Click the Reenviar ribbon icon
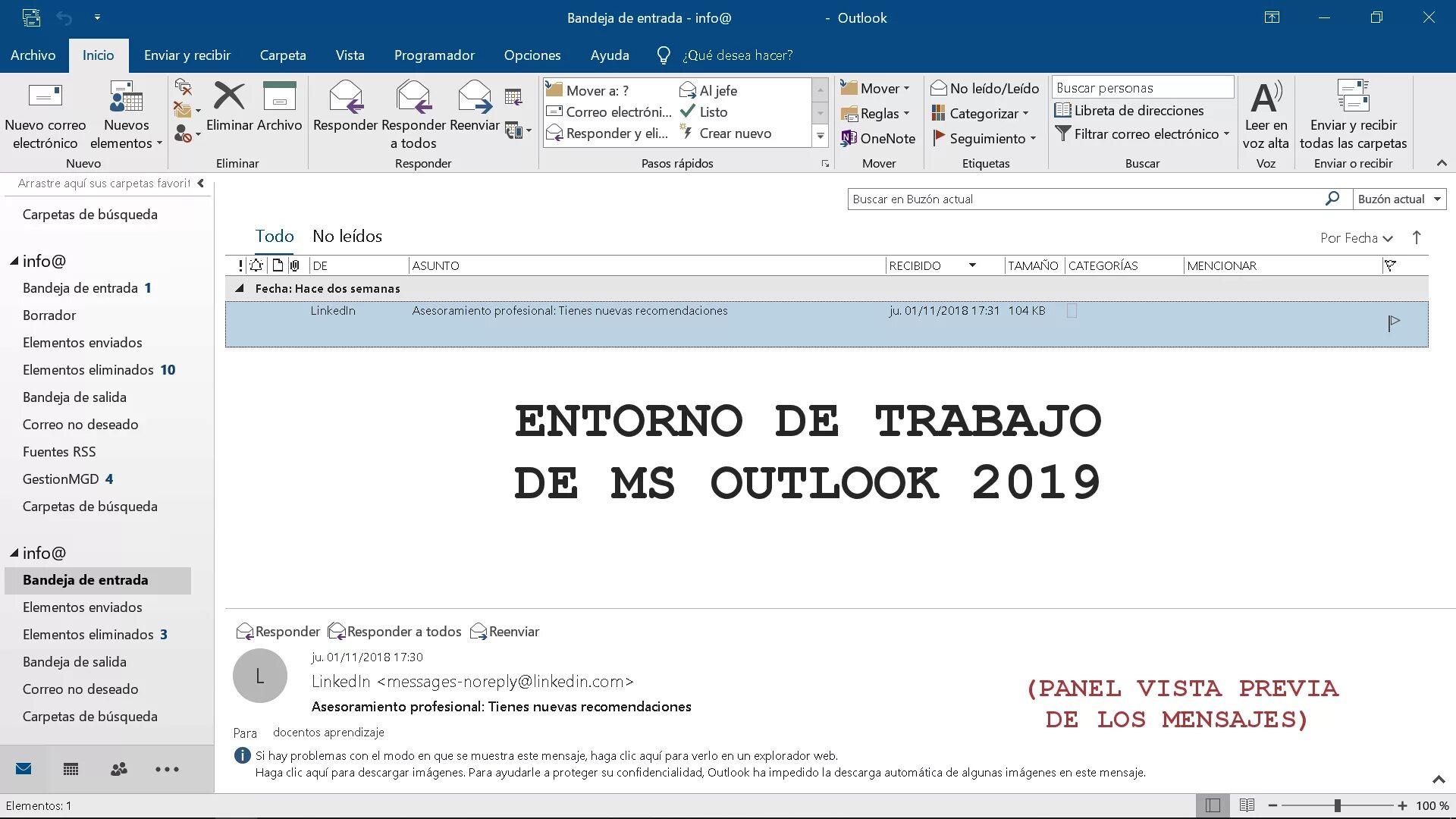Screen dimensions: 1456x819 click(x=475, y=97)
